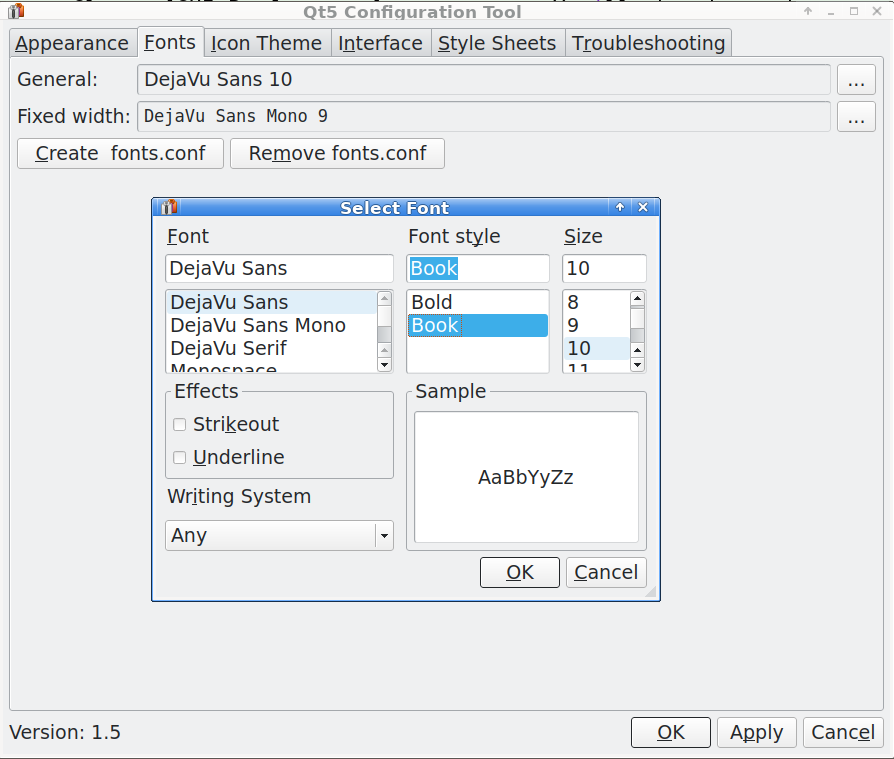Toggle Strikeout off after checking it
This screenshot has width=894, height=759.
click(179, 424)
